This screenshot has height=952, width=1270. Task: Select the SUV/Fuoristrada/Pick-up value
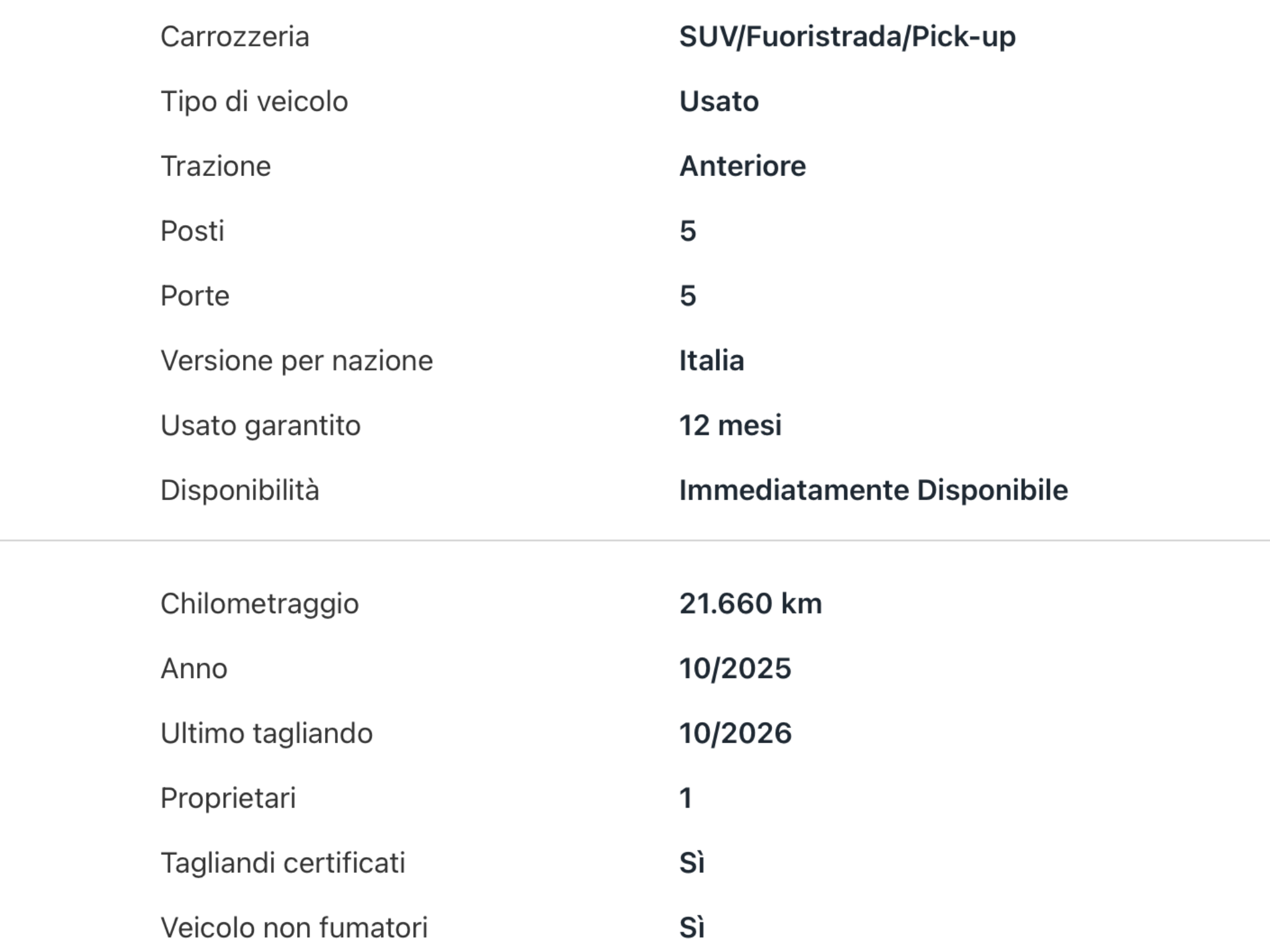[x=847, y=37]
